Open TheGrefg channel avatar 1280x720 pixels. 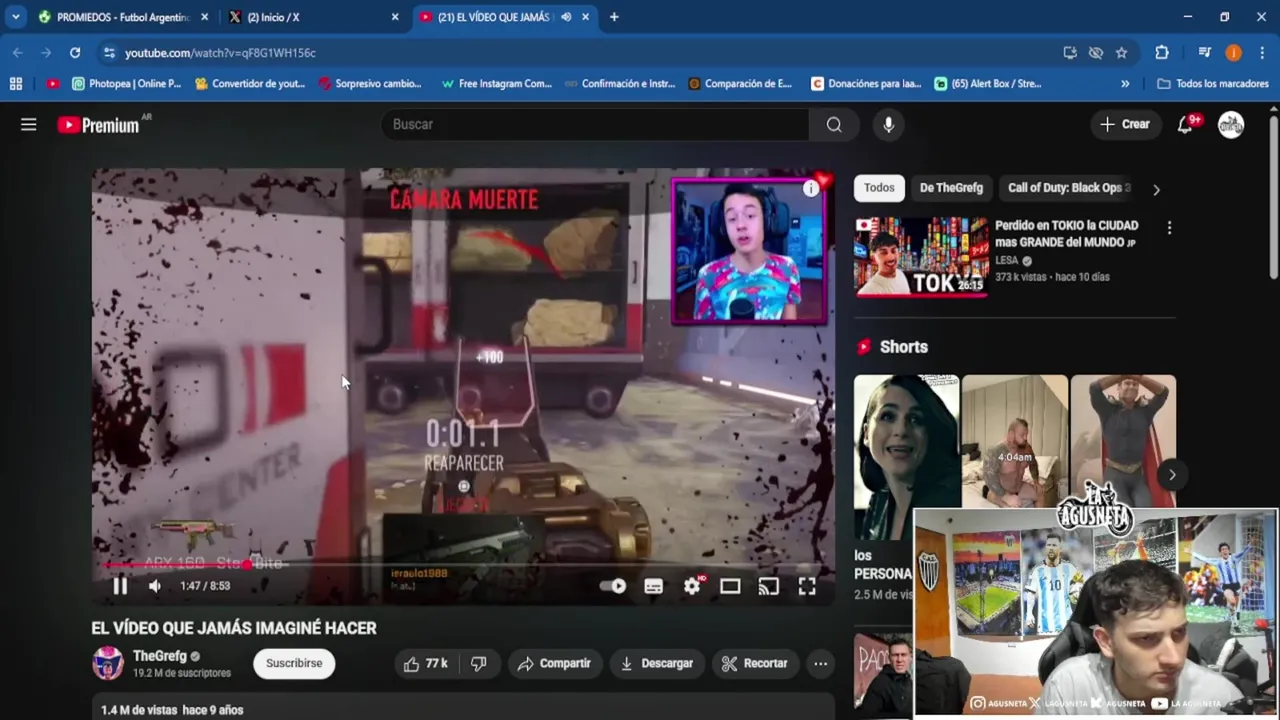pyautogui.click(x=108, y=663)
